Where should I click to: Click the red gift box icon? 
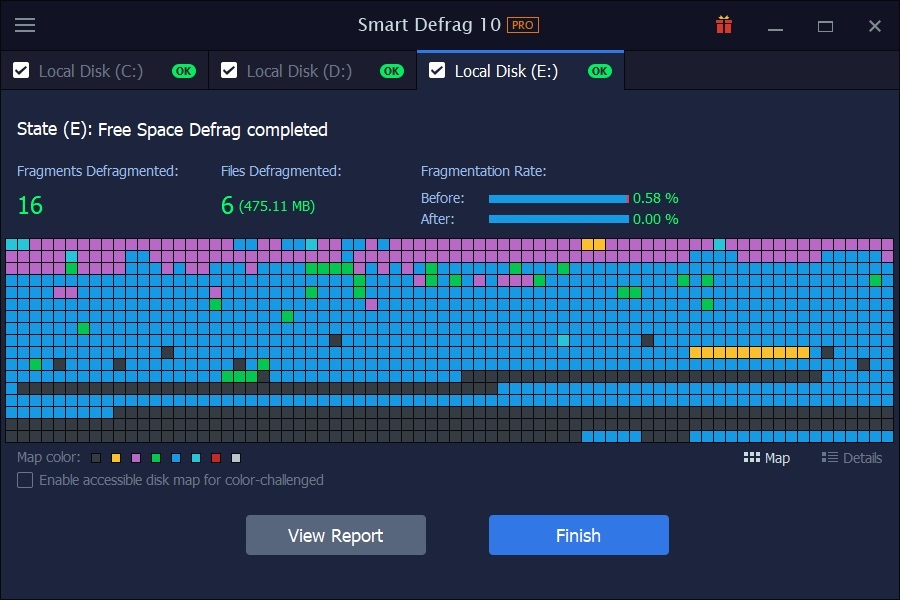pos(724,26)
